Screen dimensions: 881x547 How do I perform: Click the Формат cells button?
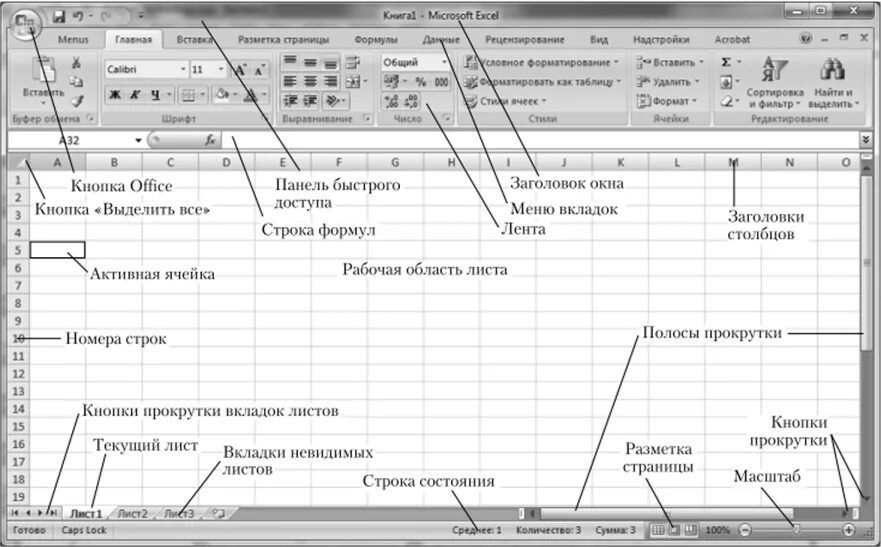pyautogui.click(x=666, y=102)
